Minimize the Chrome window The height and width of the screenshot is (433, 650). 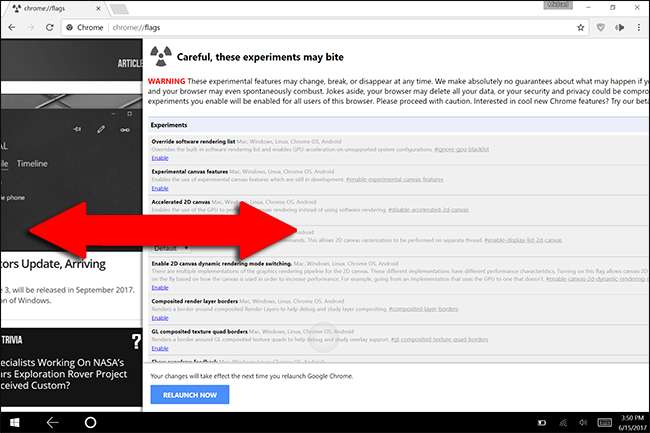[588, 7]
